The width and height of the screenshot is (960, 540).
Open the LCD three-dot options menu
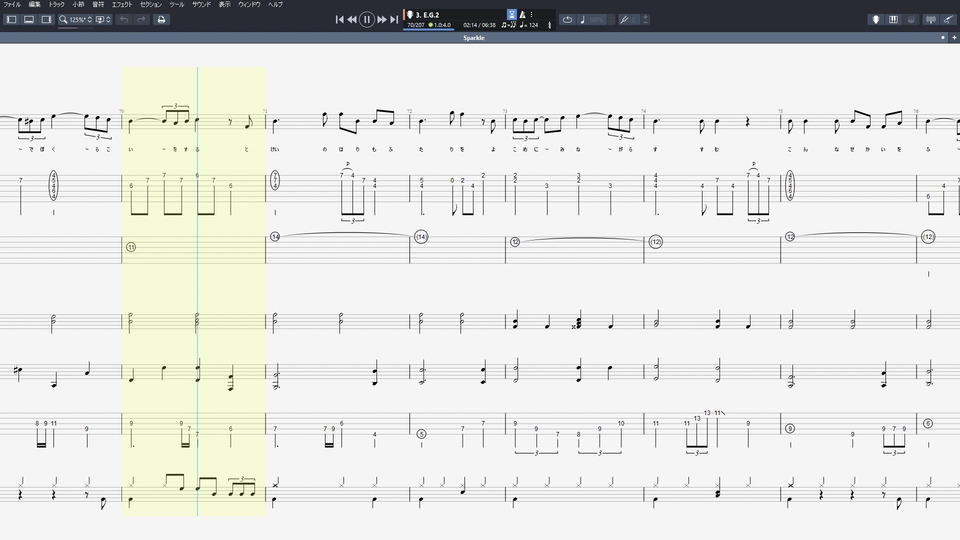[531, 14]
